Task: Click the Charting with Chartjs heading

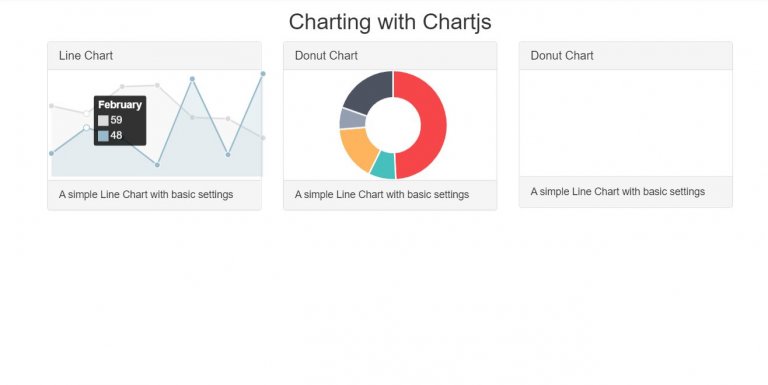Action: [x=390, y=22]
